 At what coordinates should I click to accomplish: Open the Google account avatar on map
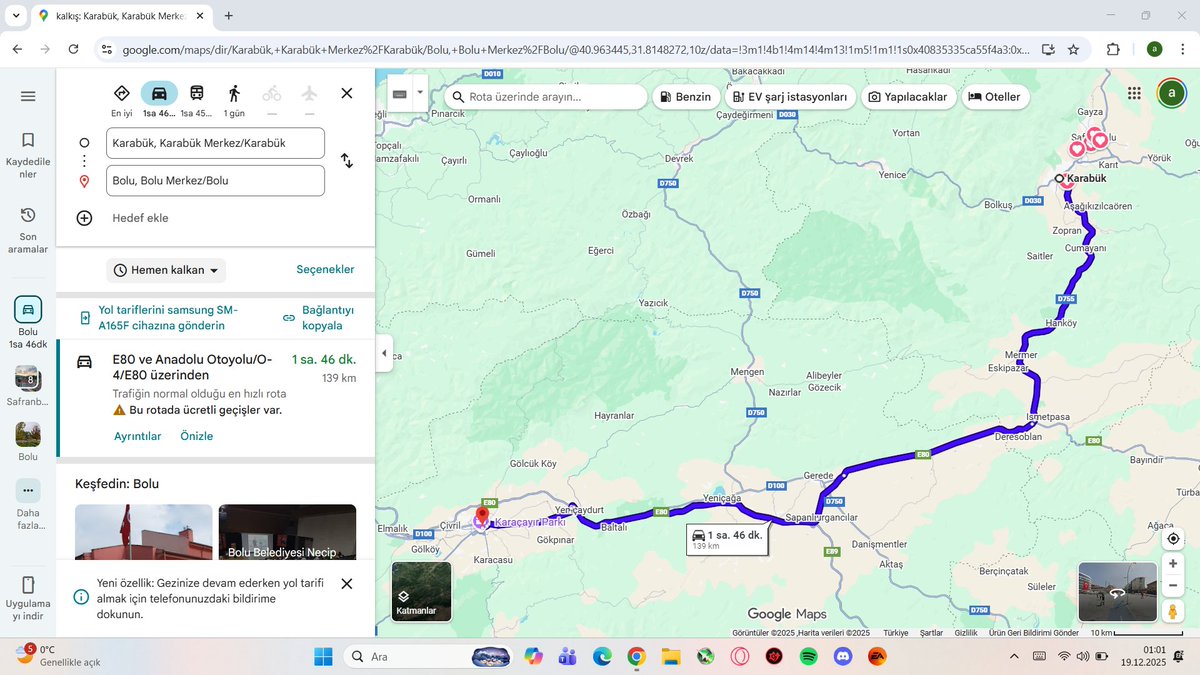[1170, 93]
